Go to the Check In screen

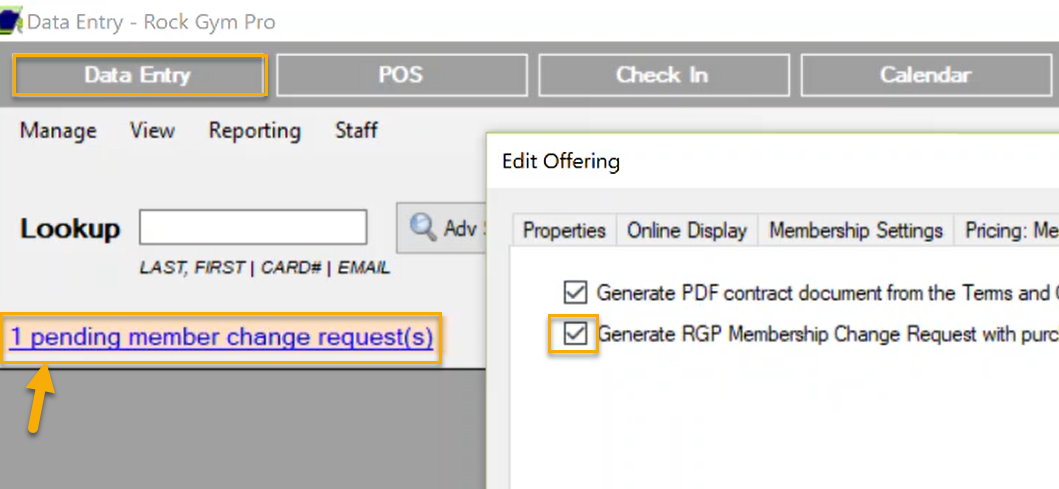pos(663,75)
